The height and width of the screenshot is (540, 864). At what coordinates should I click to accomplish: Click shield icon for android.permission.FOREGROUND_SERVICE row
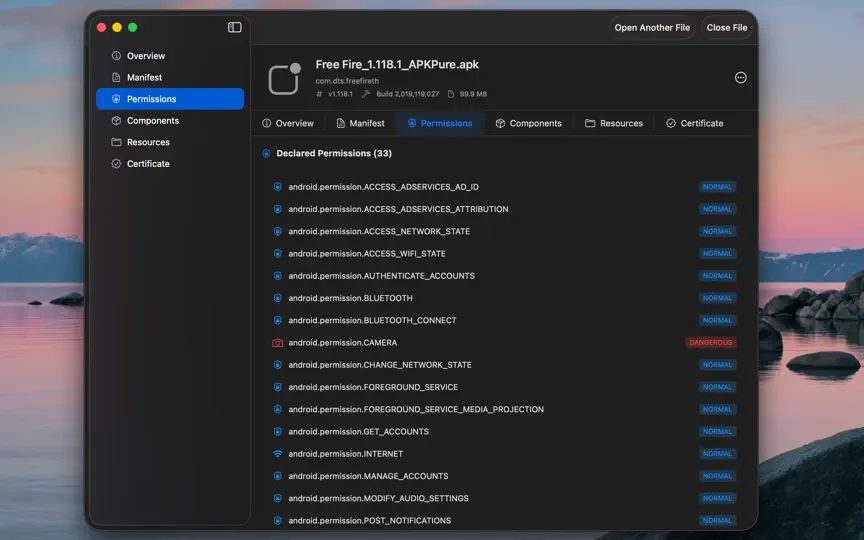278,387
